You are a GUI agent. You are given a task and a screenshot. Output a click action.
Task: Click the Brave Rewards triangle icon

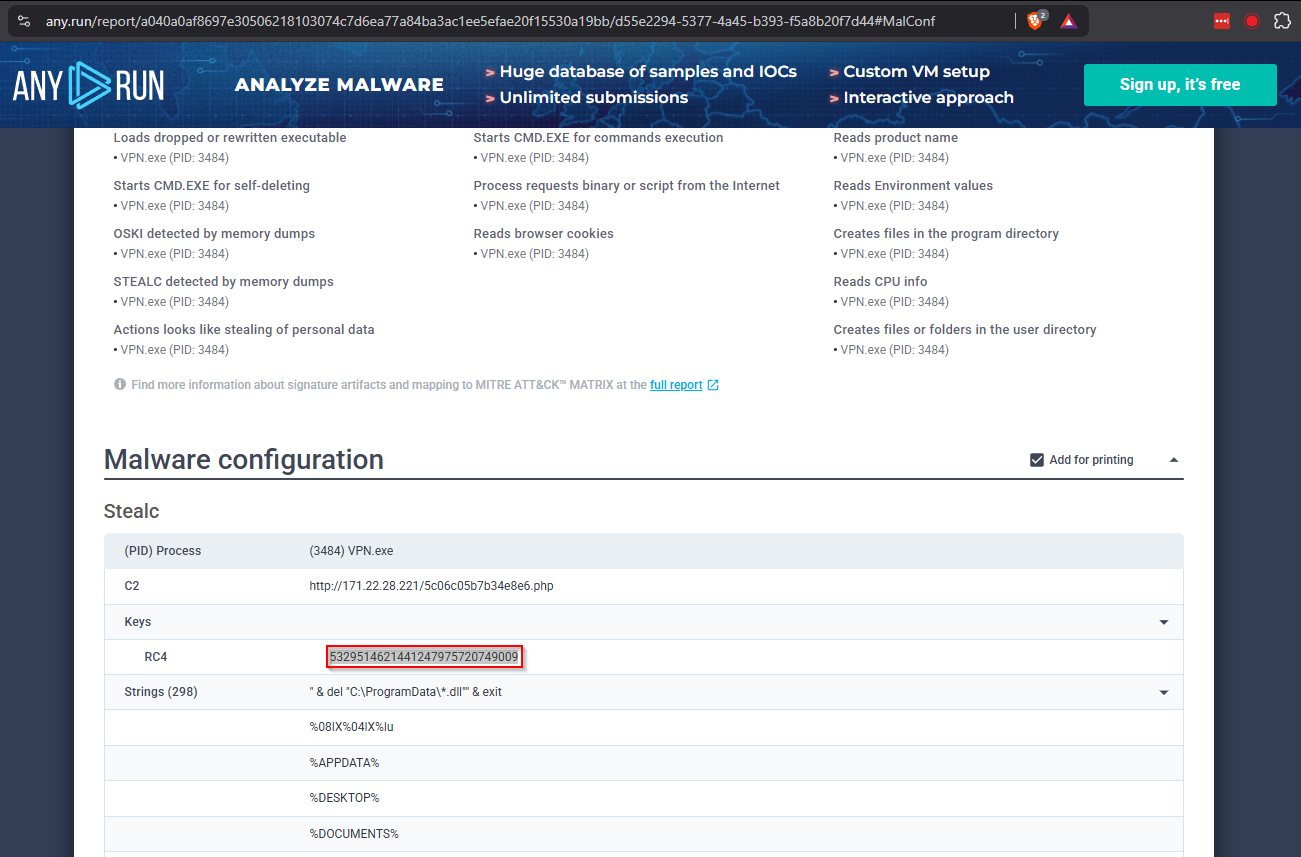click(x=1068, y=21)
